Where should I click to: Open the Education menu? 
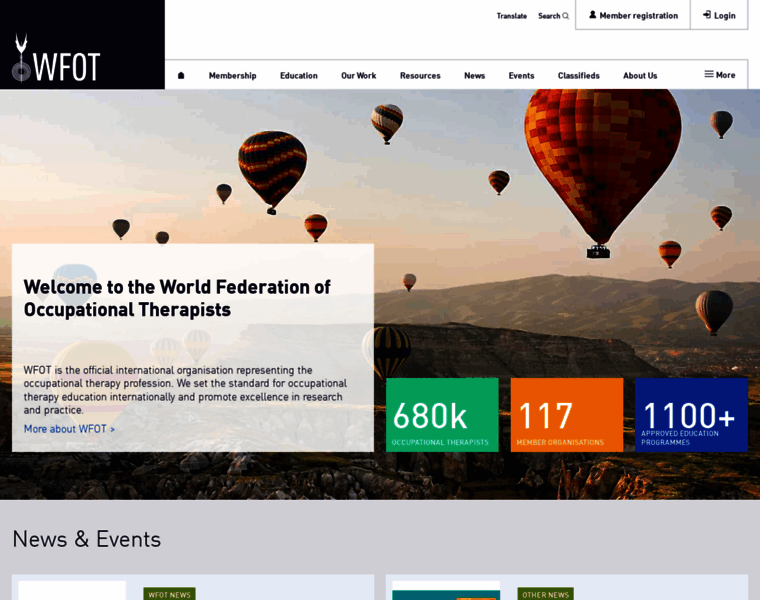pyautogui.click(x=299, y=76)
